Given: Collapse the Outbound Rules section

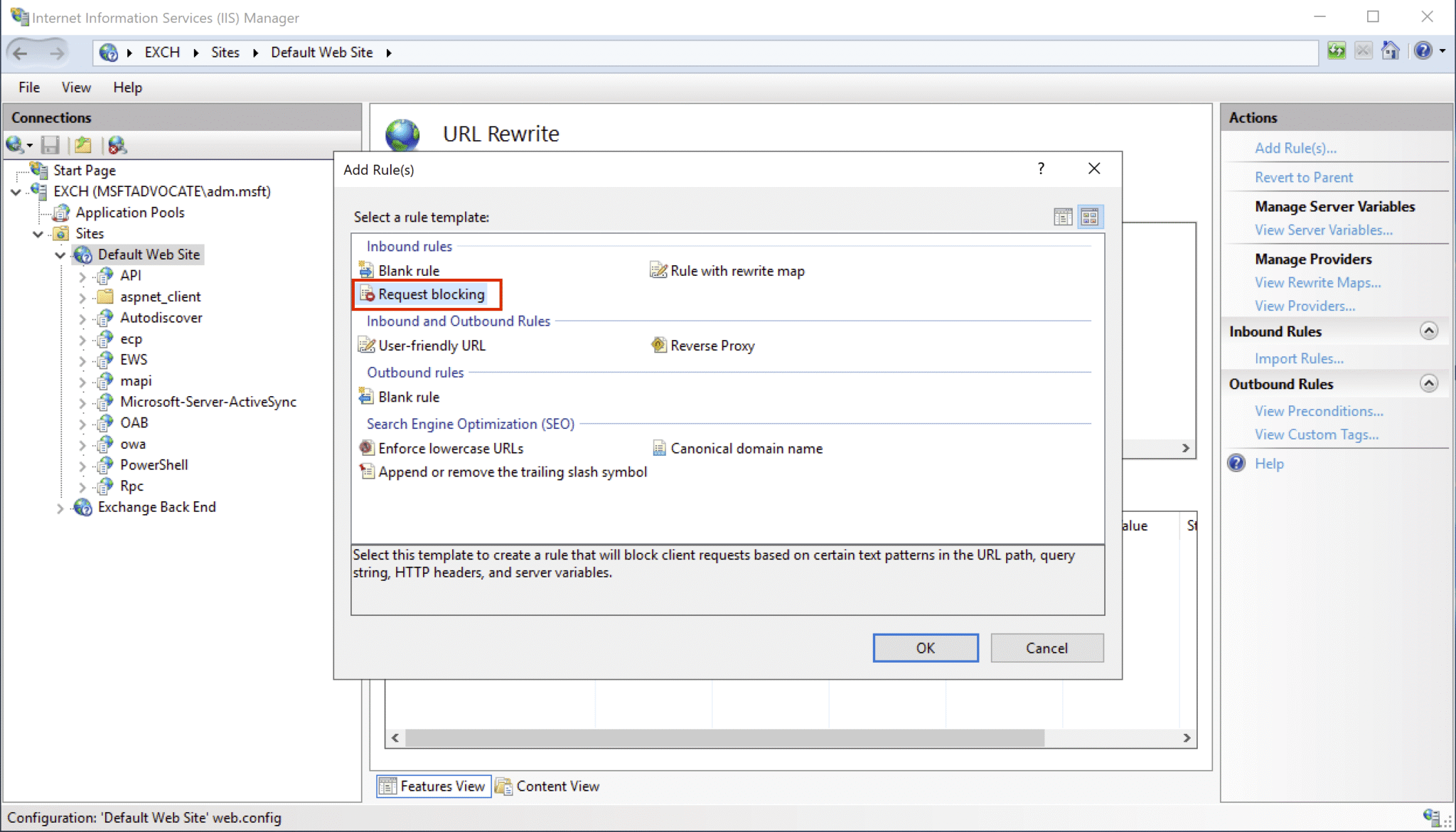Looking at the screenshot, I should pyautogui.click(x=1430, y=383).
